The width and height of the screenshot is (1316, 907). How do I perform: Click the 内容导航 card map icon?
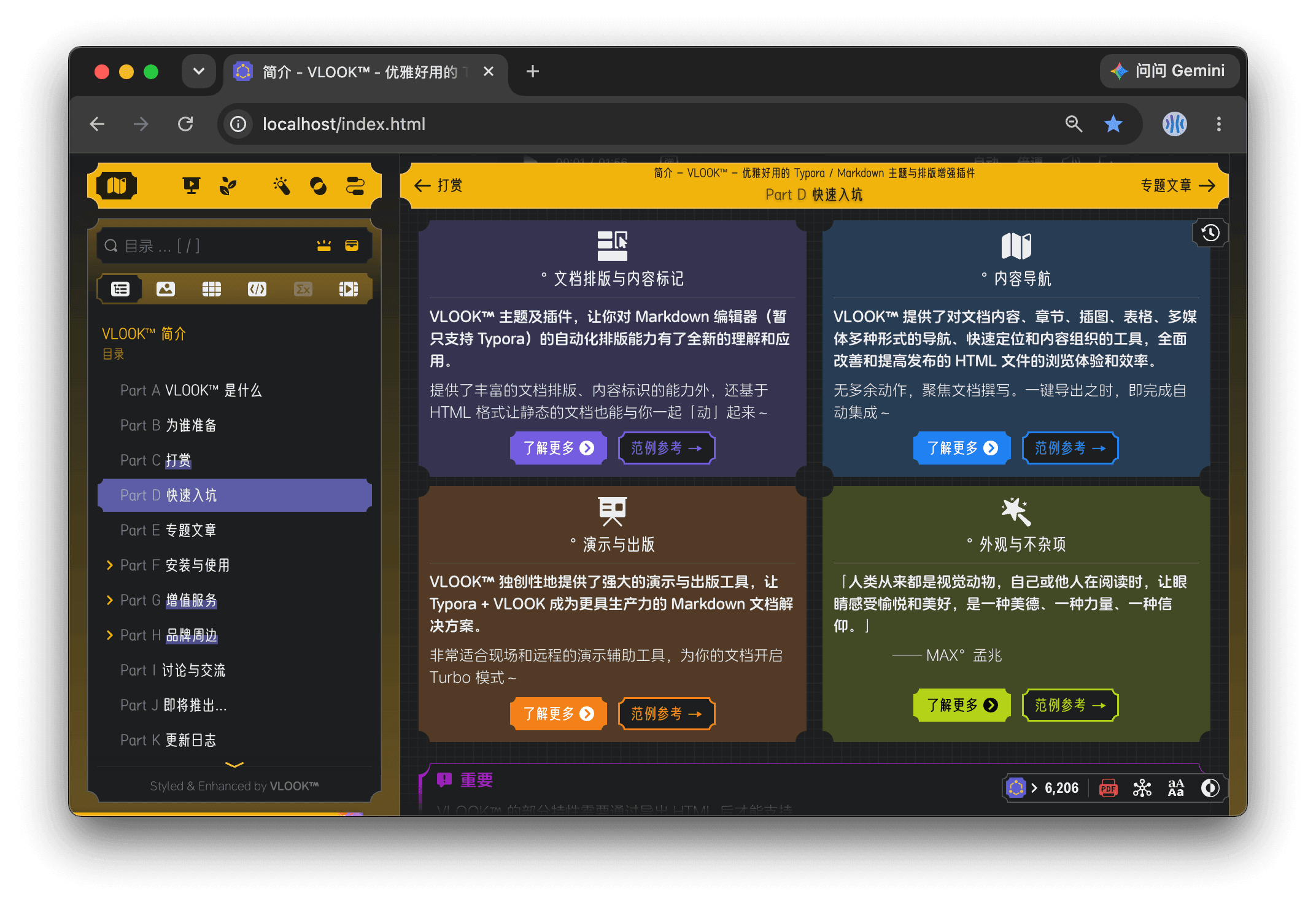(1016, 245)
